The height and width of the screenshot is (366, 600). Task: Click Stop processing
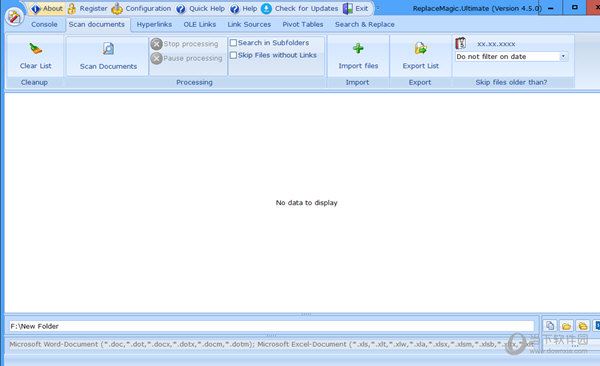point(185,44)
